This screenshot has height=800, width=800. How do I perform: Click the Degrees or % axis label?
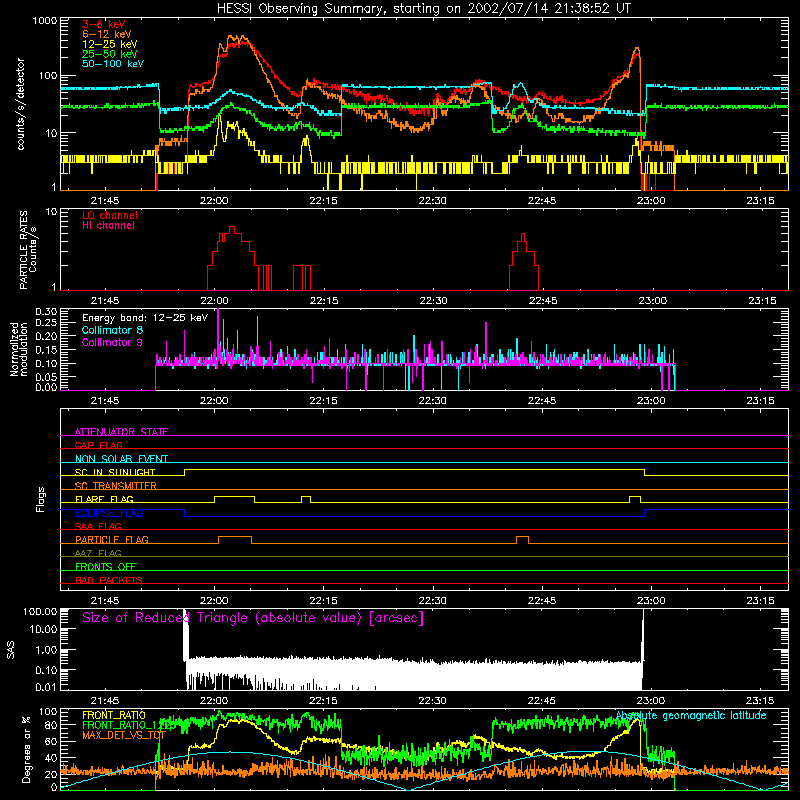coord(26,749)
